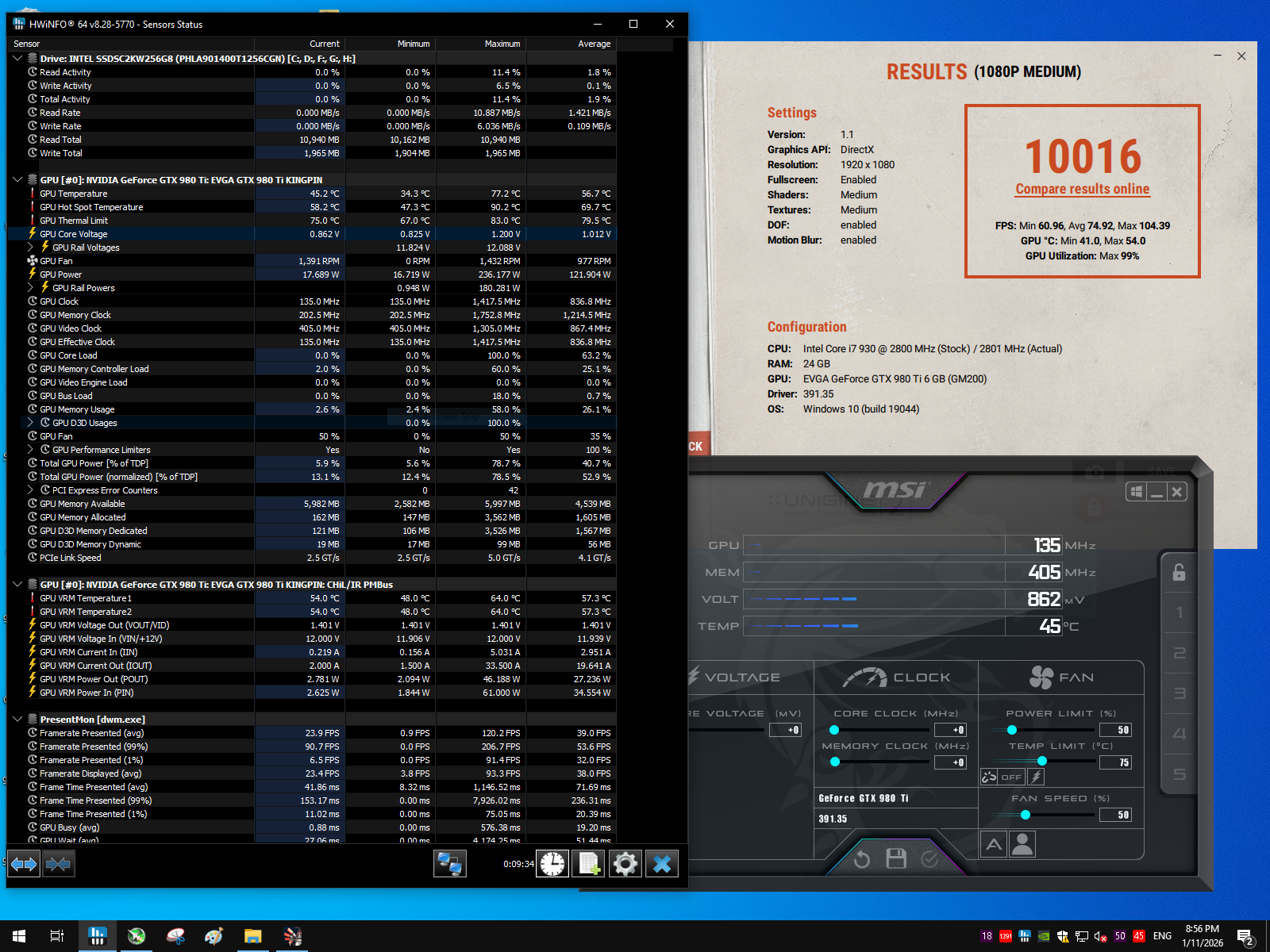Click the Compare results online link
The height and width of the screenshot is (952, 1270).
1083,189
